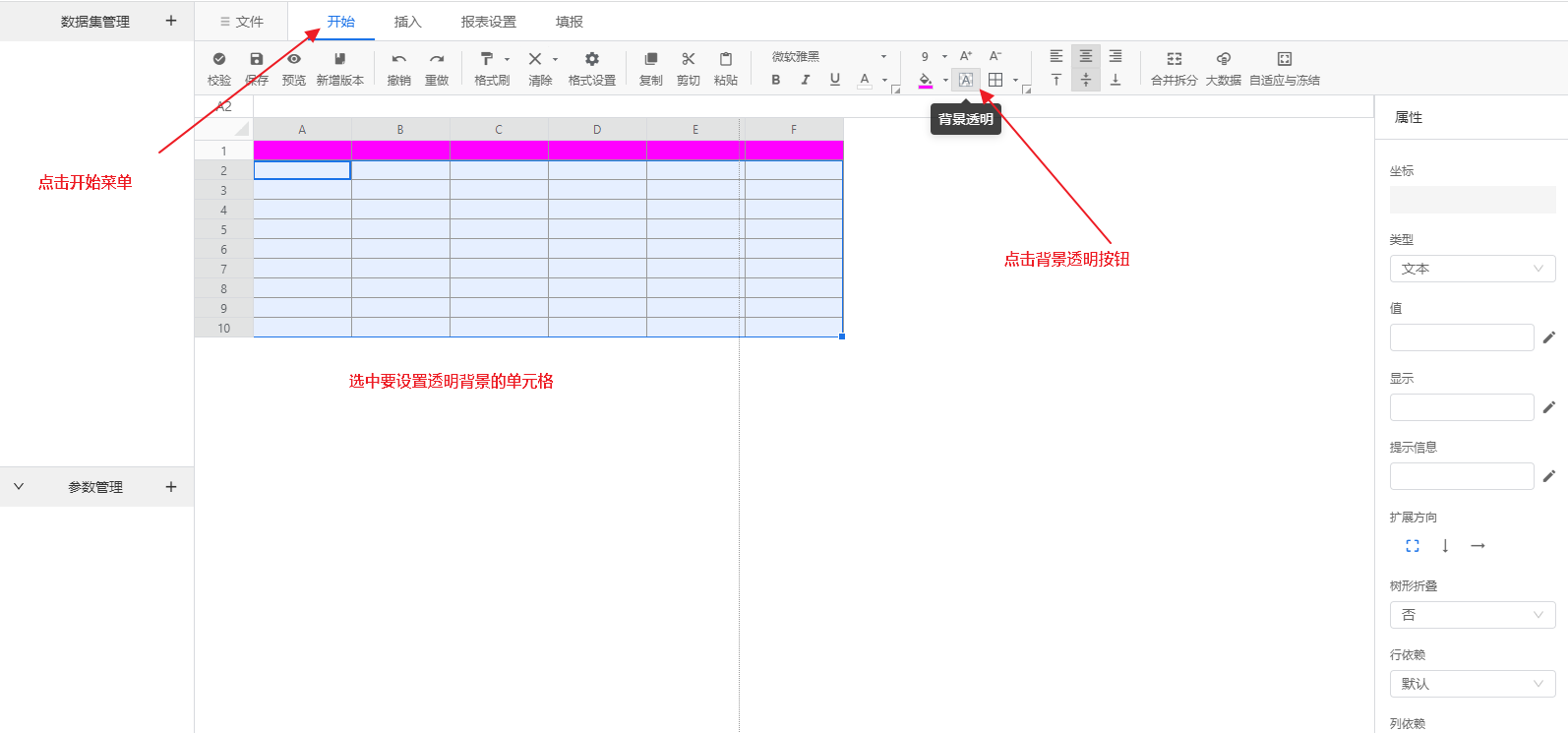Switch to the 报表设置 tab
The height and width of the screenshot is (733, 1568).
pos(489,22)
